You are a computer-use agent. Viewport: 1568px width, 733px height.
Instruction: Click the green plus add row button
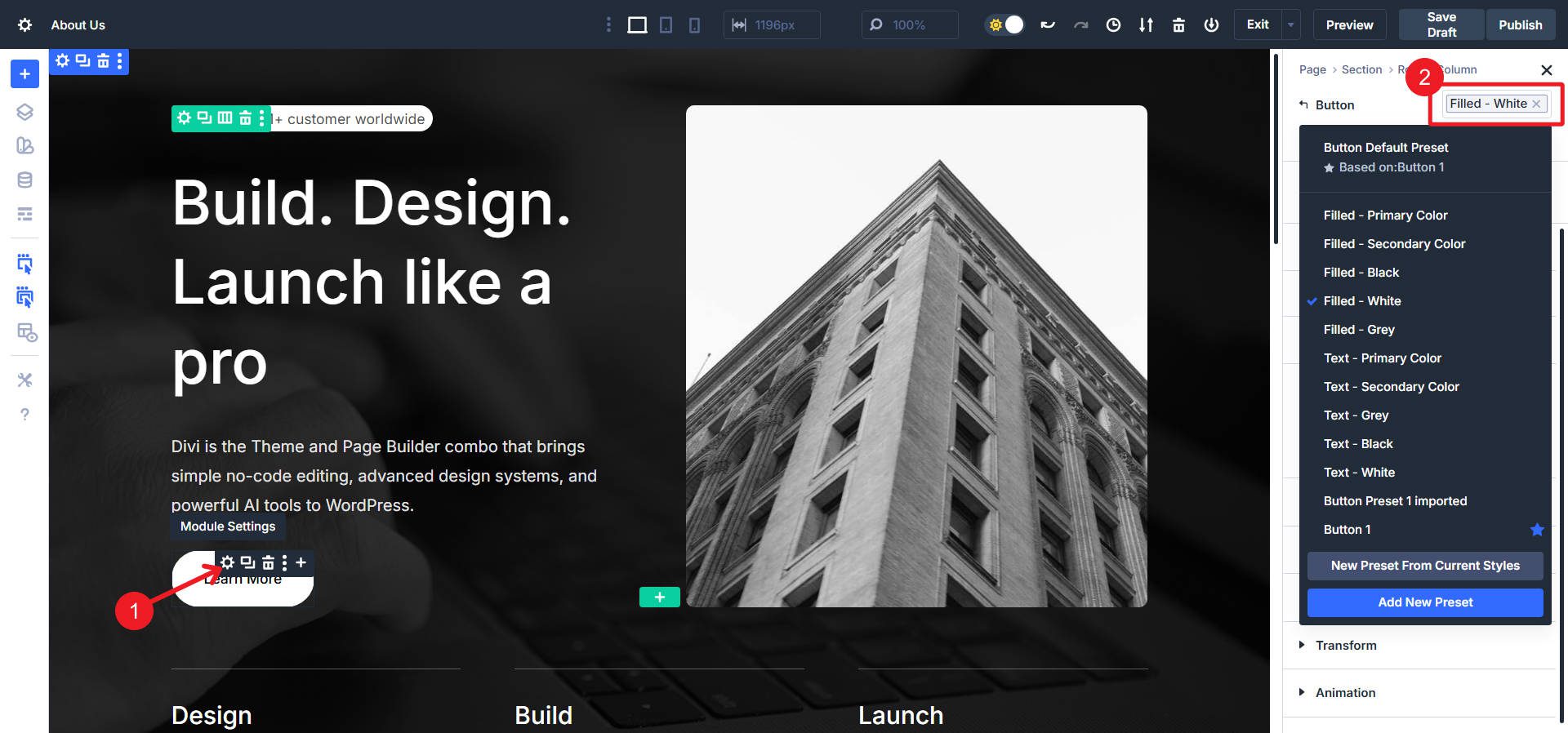[659, 597]
